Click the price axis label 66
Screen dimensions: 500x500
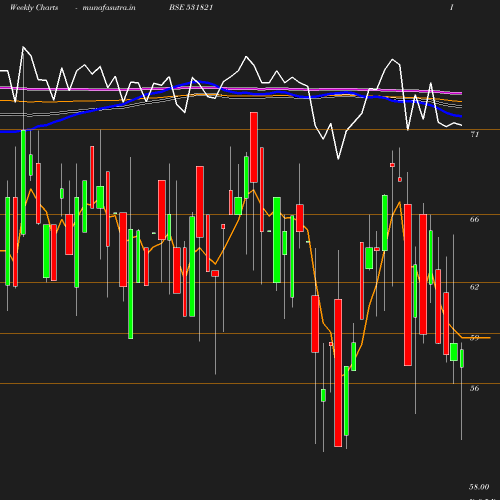tap(474, 219)
